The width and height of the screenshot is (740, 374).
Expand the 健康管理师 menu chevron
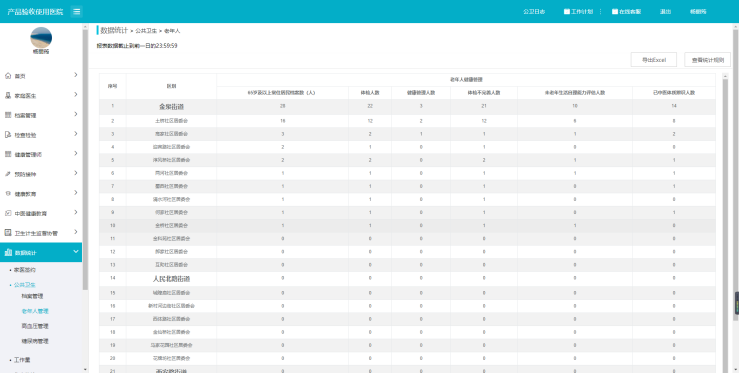(76, 154)
